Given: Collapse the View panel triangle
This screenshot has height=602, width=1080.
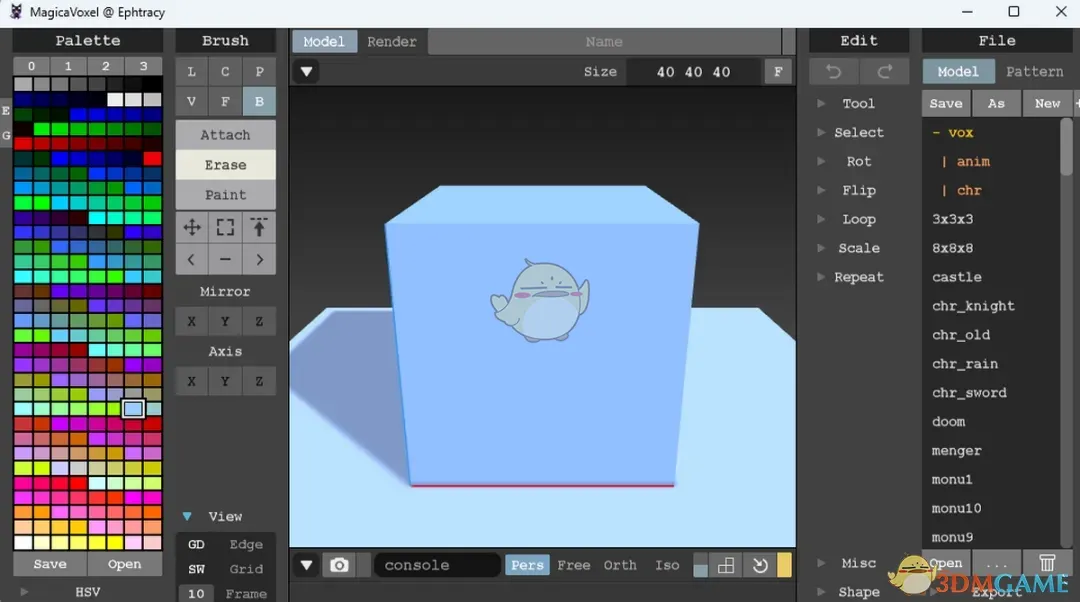Looking at the screenshot, I should point(186,516).
